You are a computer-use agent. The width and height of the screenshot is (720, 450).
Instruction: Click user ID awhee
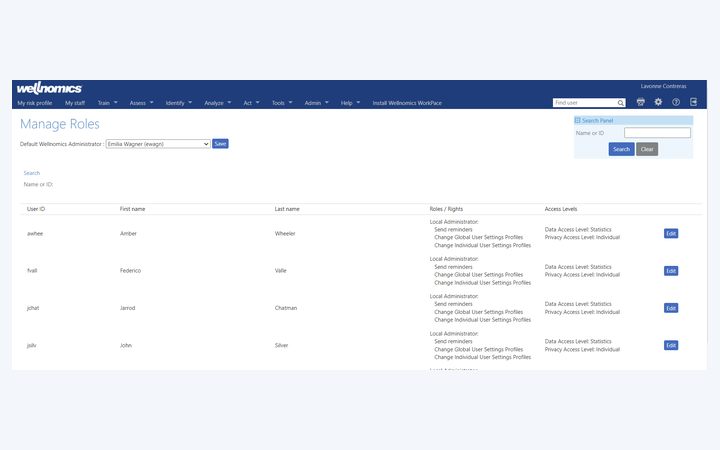click(35, 234)
